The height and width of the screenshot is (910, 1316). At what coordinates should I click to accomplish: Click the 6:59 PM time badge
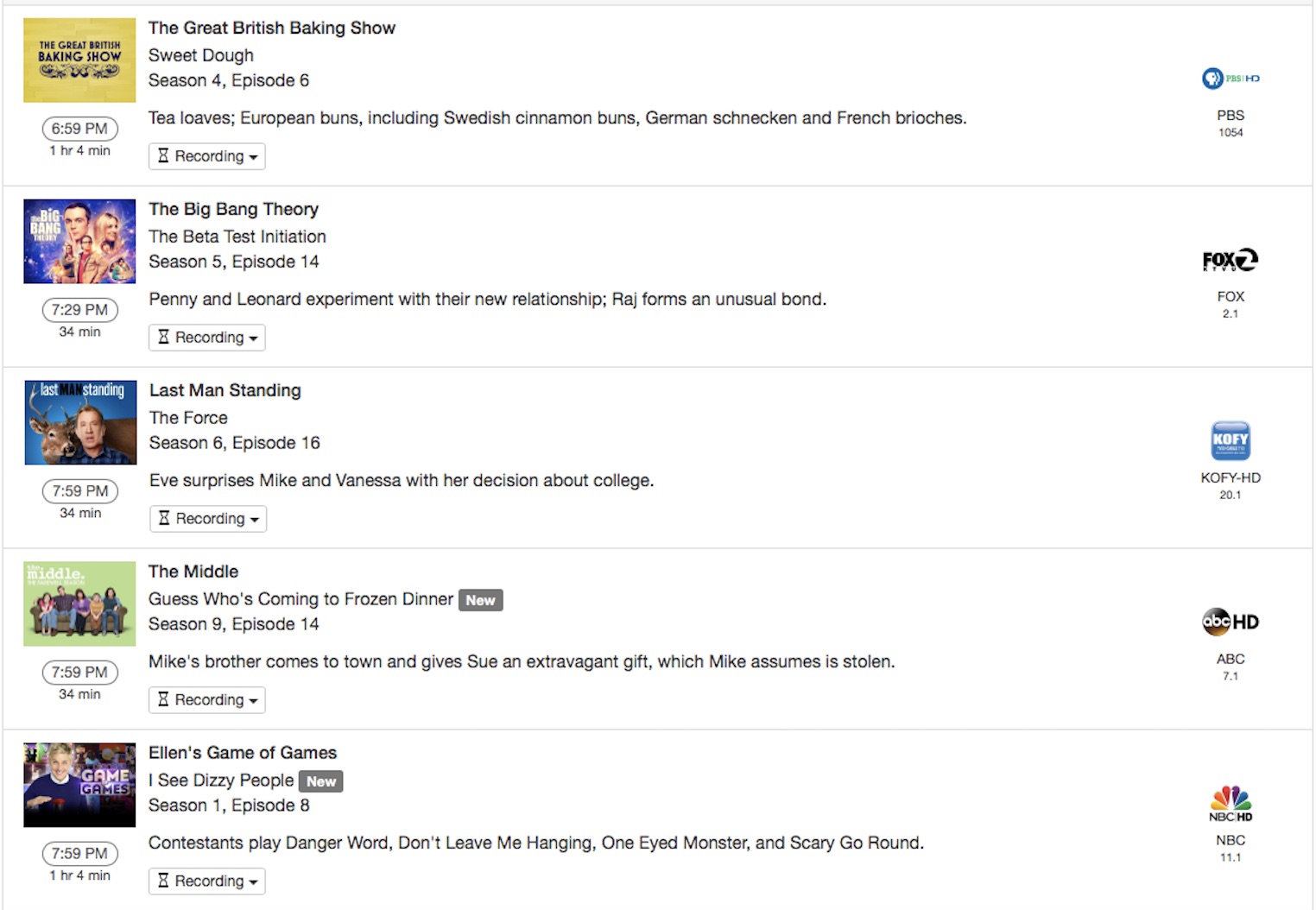79,129
